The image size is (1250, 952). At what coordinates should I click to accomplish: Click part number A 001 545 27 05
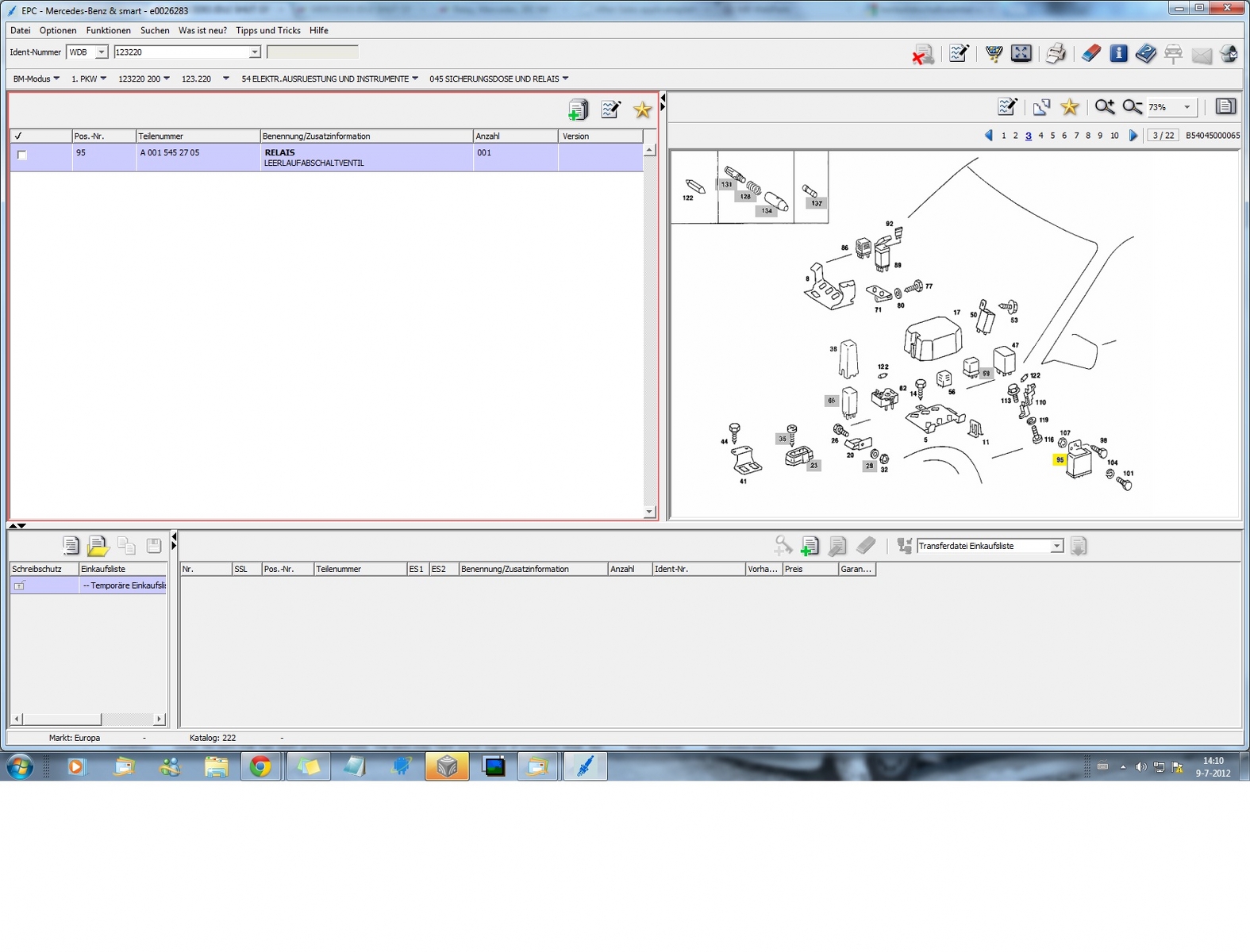[170, 152]
